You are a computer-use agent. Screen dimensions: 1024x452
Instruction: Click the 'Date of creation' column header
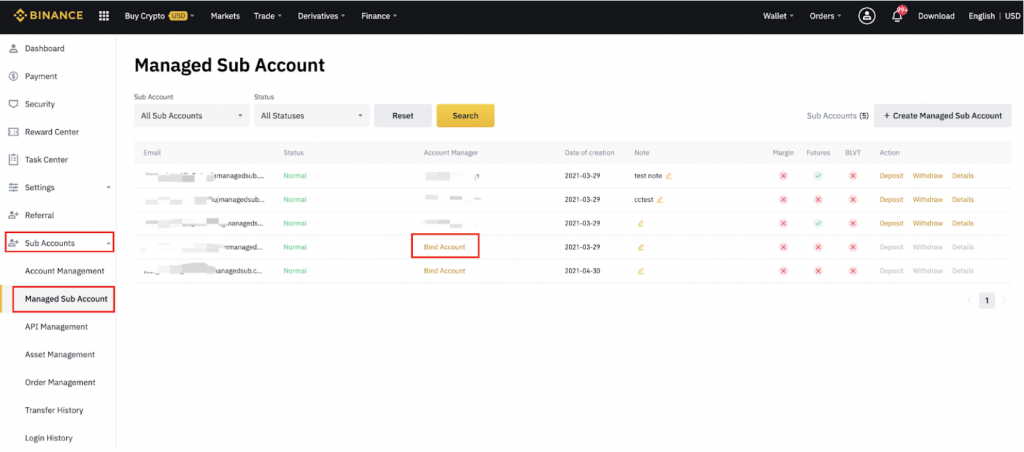589,153
